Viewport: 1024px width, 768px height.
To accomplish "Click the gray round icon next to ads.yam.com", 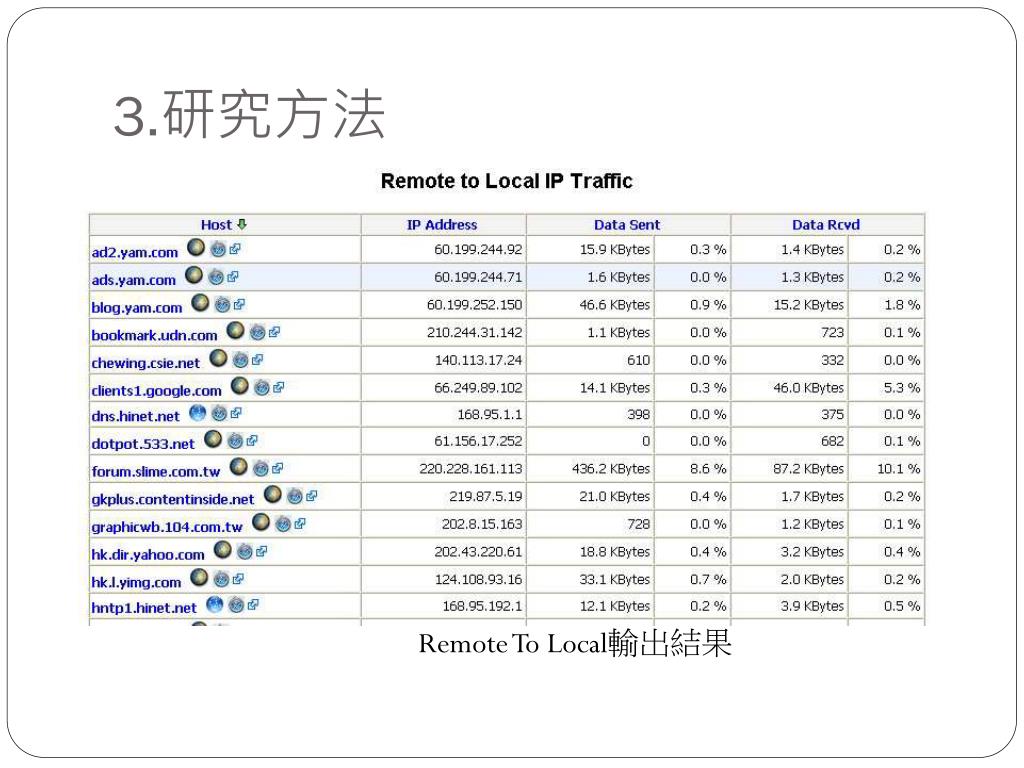I will [x=216, y=277].
